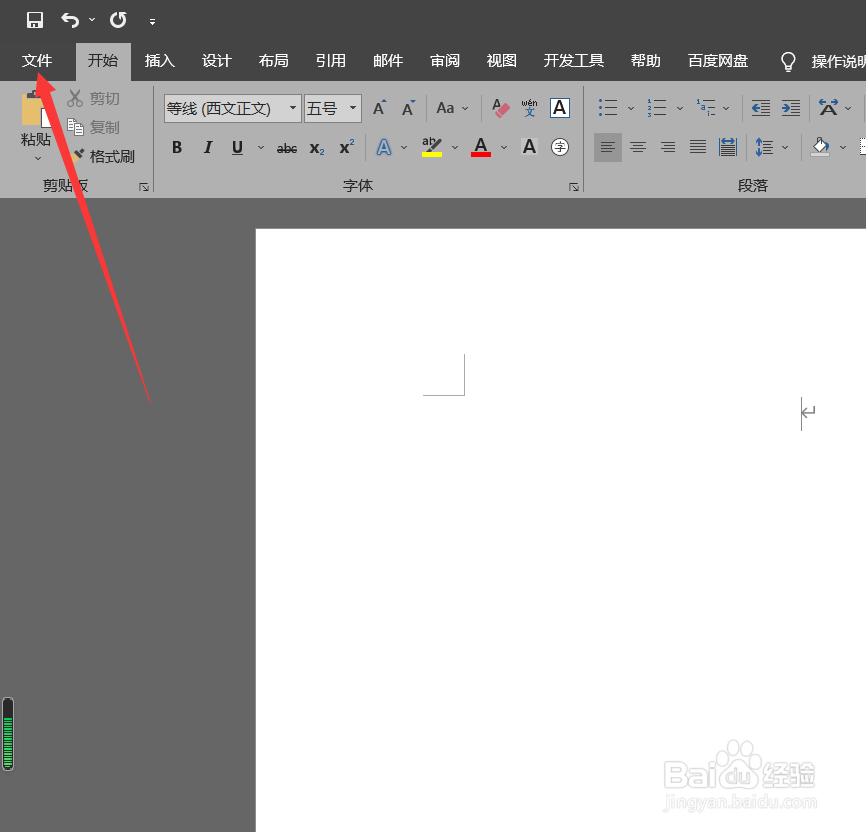The width and height of the screenshot is (866, 832).
Task: Toggle subscript formatting
Action: (x=317, y=148)
